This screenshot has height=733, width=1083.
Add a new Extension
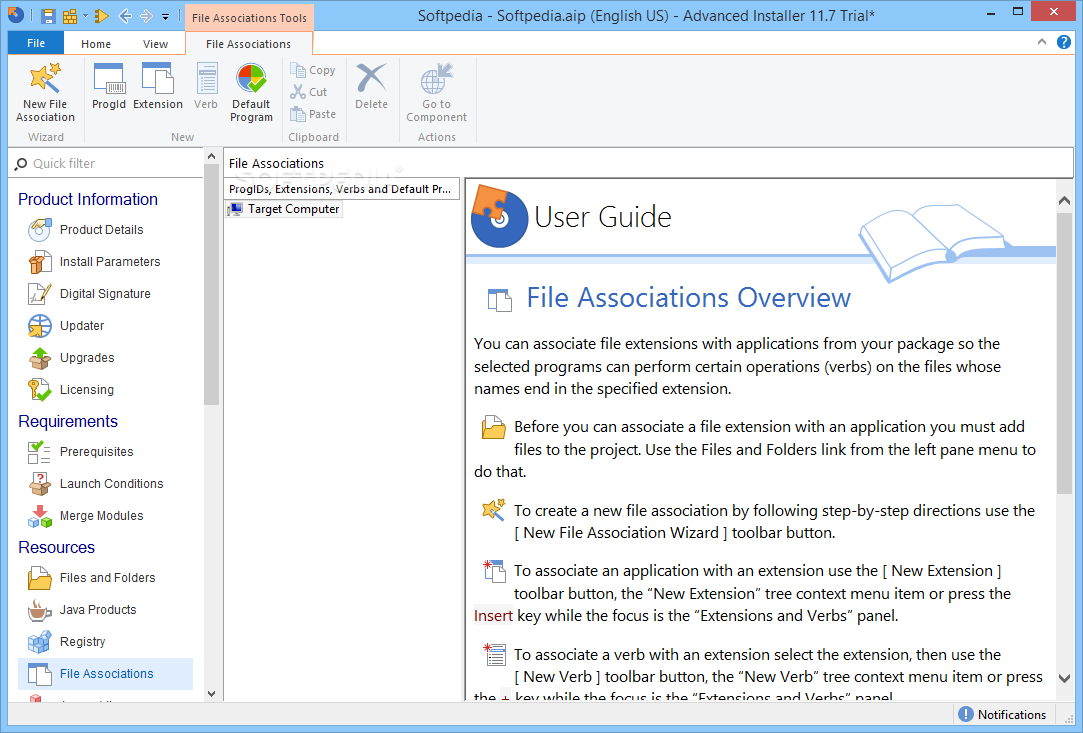pos(158,86)
